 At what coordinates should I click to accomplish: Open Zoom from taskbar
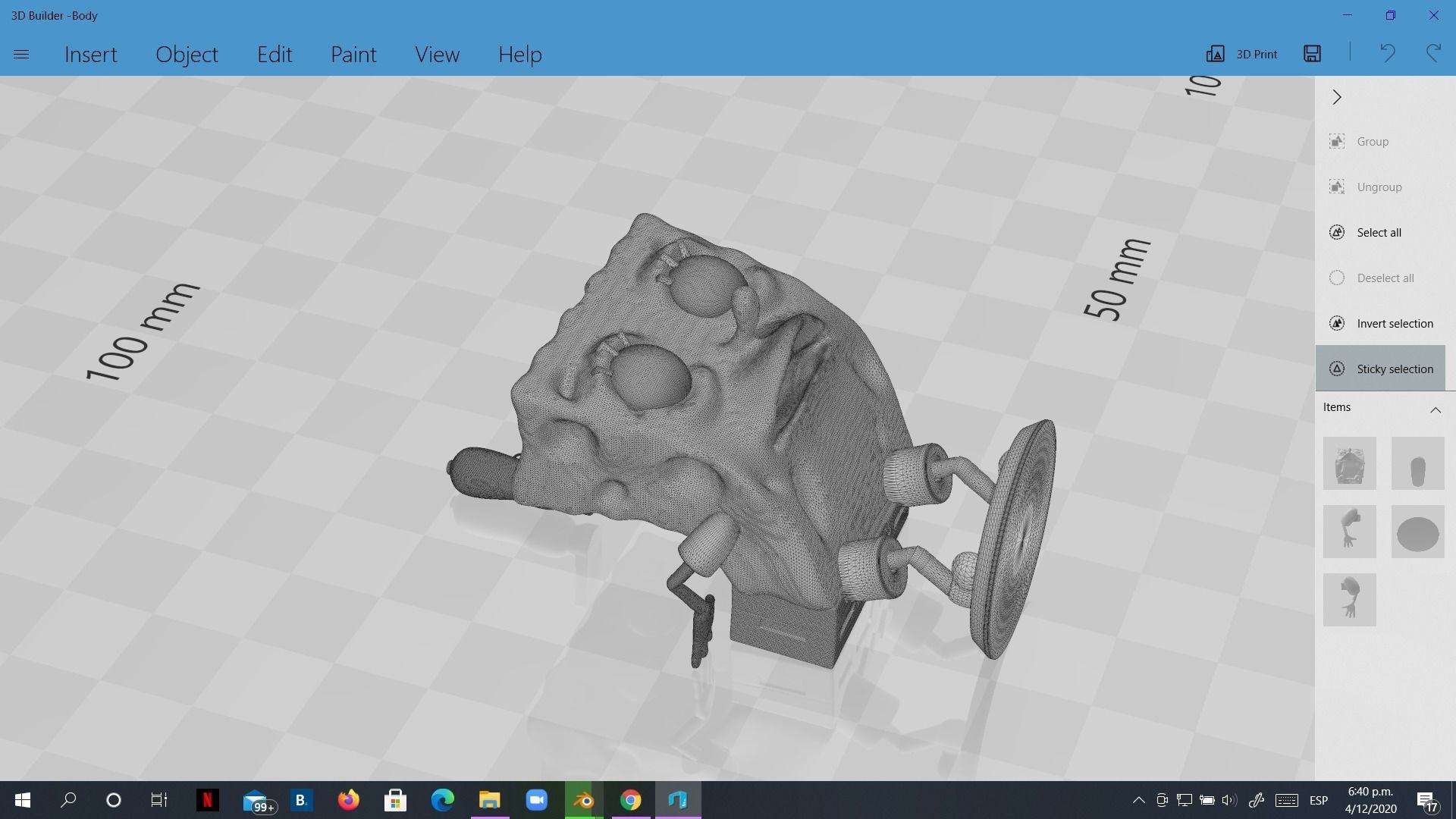[x=536, y=800]
